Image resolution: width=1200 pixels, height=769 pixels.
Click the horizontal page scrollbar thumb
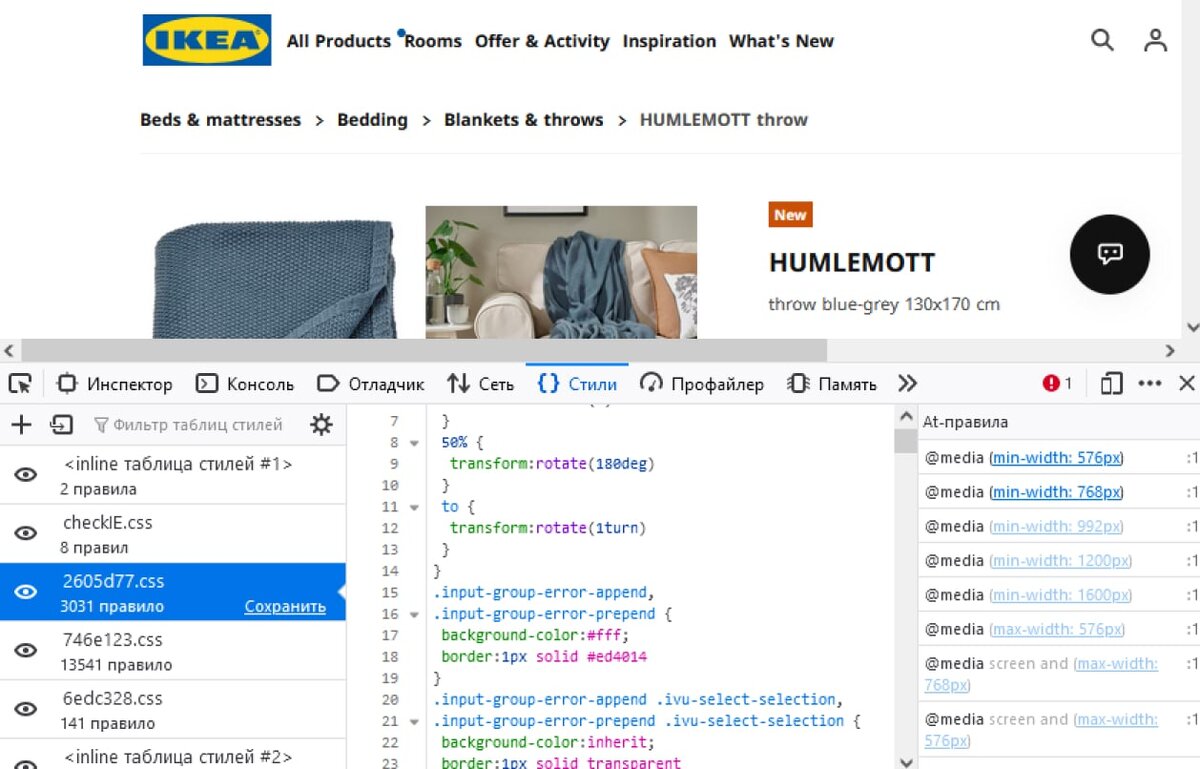point(424,351)
